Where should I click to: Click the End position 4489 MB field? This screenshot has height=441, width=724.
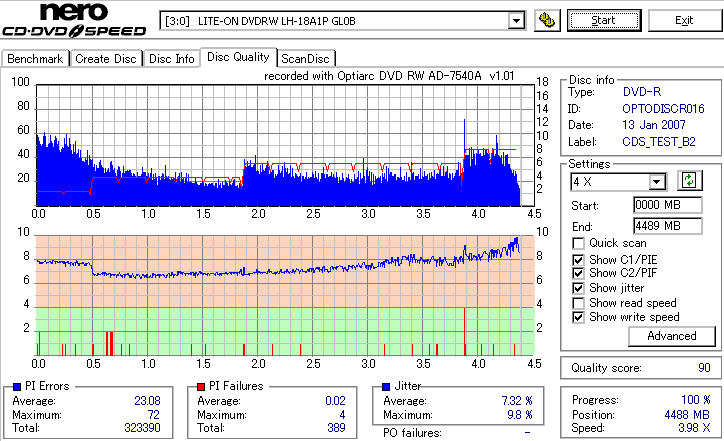point(668,226)
